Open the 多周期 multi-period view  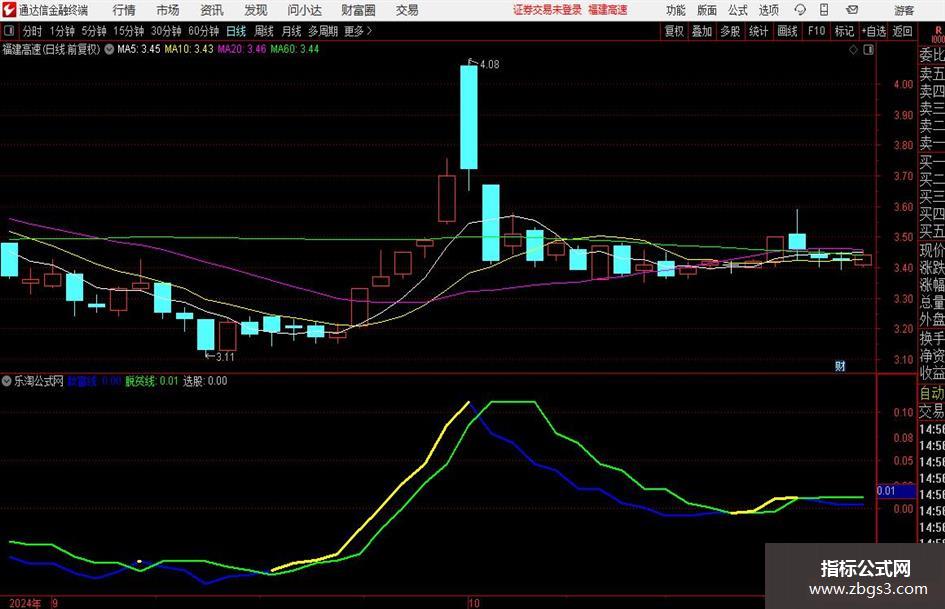tap(323, 31)
